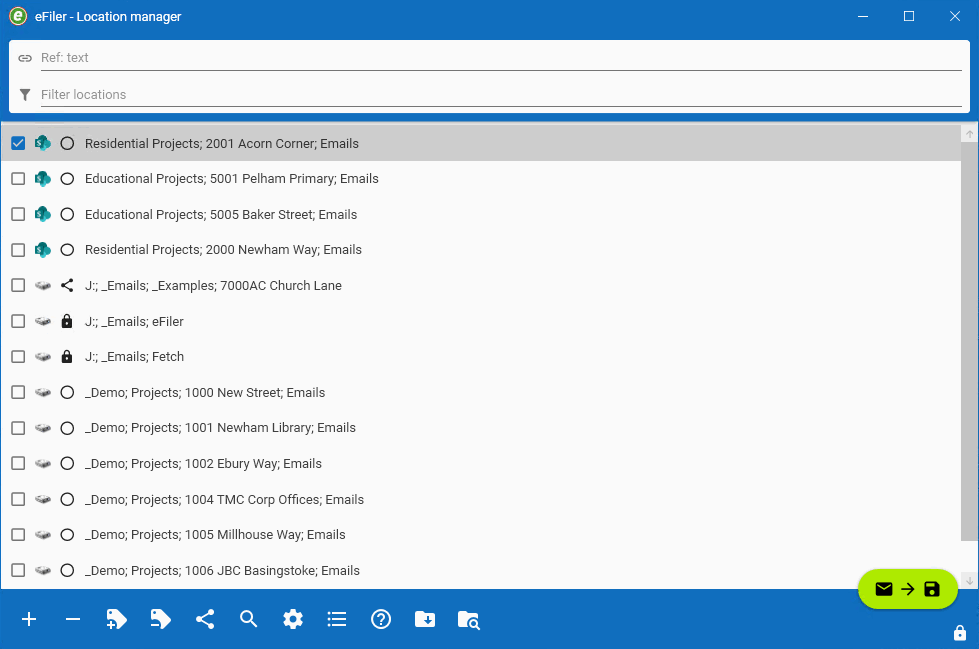Check the 1005 Millhouse Way checkbox
979x649 pixels.
pyautogui.click(x=18, y=535)
